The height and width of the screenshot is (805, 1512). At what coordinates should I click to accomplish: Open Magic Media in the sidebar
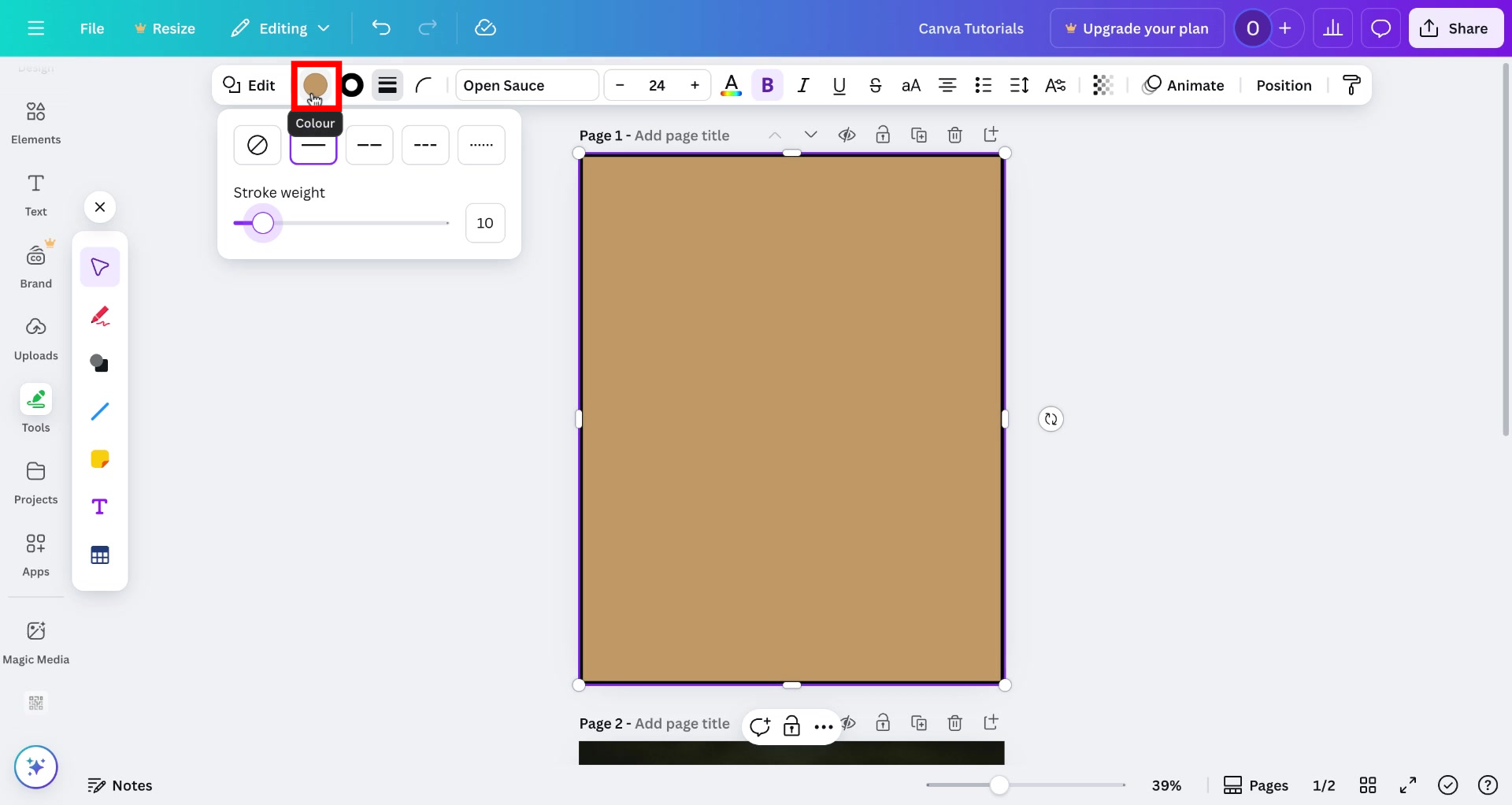coord(35,641)
